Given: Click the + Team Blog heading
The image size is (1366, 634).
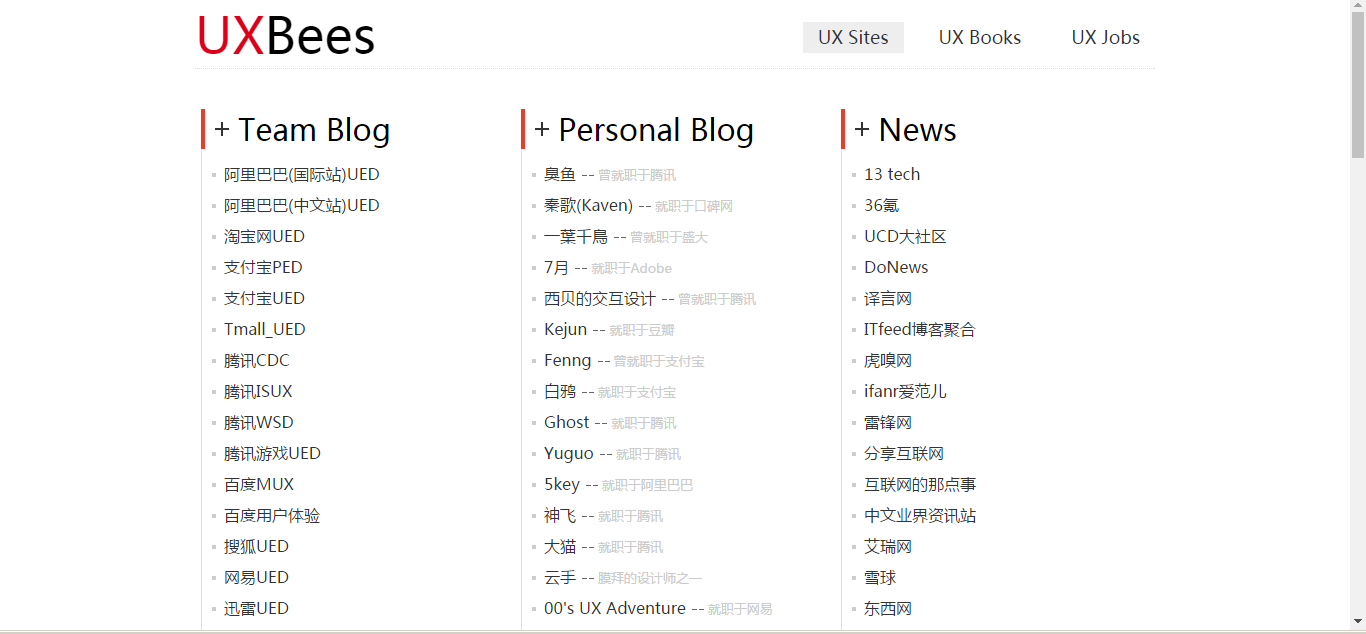Looking at the screenshot, I should click(302, 130).
